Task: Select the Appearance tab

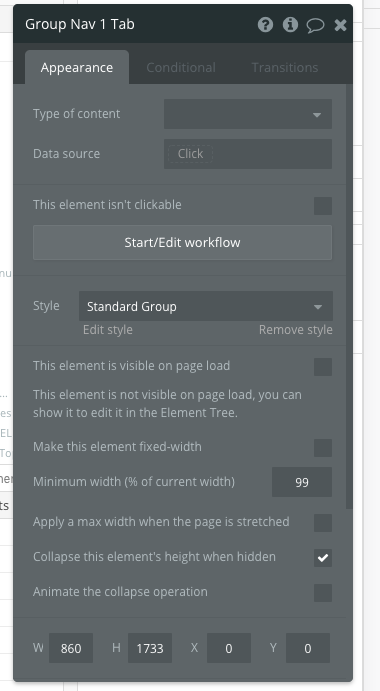Action: 77,67
